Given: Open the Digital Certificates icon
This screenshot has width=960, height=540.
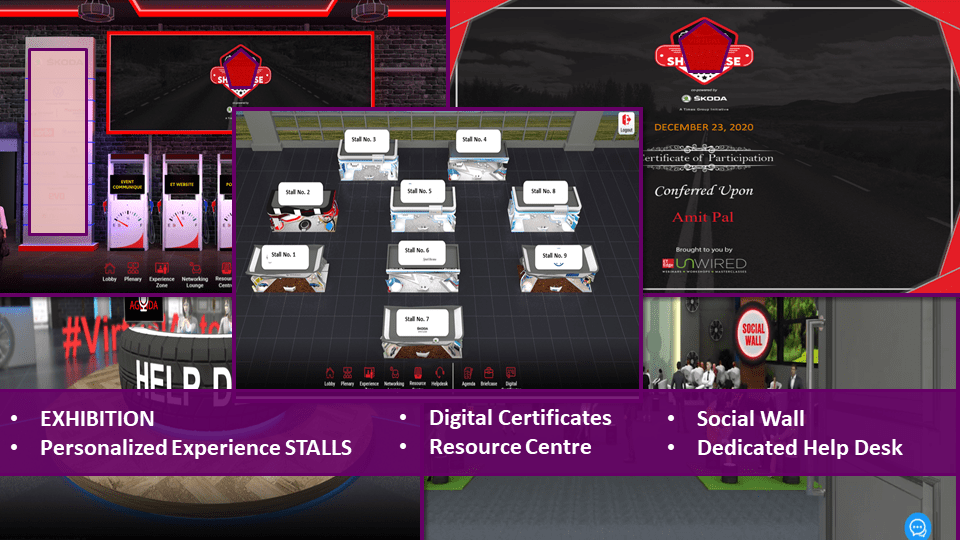Looking at the screenshot, I should [x=511, y=374].
